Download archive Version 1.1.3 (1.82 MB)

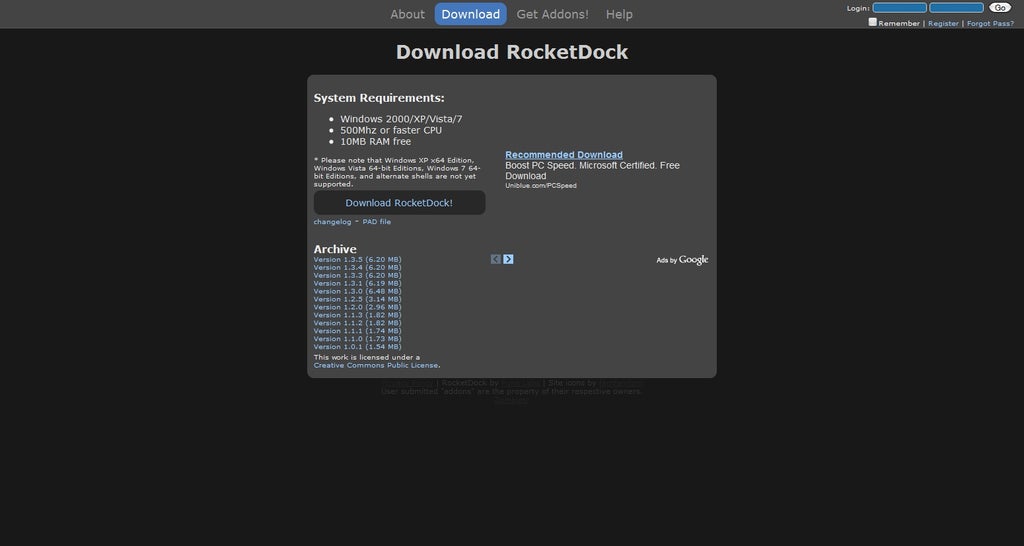(x=357, y=315)
